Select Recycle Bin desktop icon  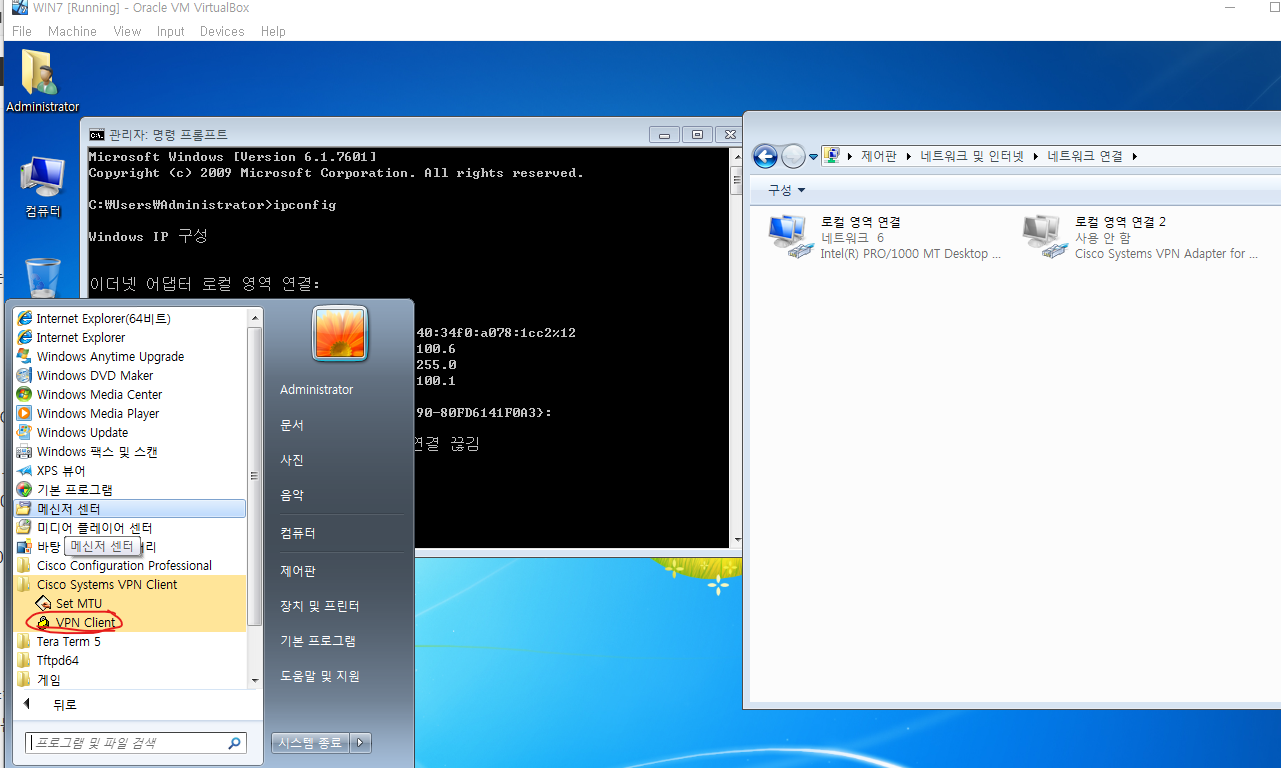tap(42, 277)
